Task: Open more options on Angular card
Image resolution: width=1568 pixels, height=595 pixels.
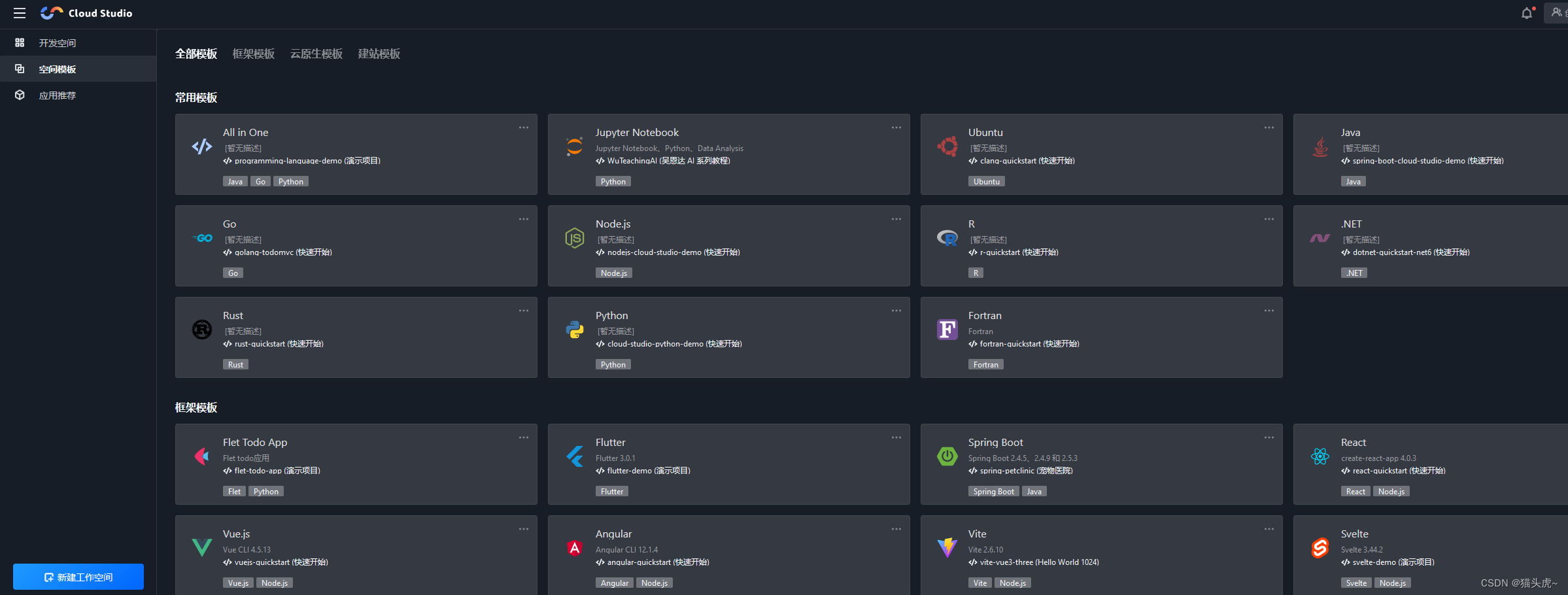Action: pos(896,529)
